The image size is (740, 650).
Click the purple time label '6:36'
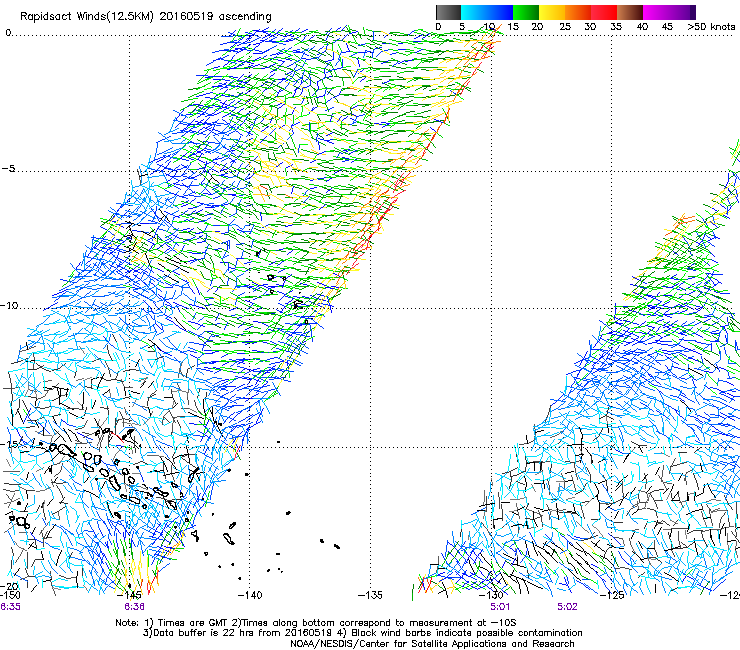click(135, 607)
